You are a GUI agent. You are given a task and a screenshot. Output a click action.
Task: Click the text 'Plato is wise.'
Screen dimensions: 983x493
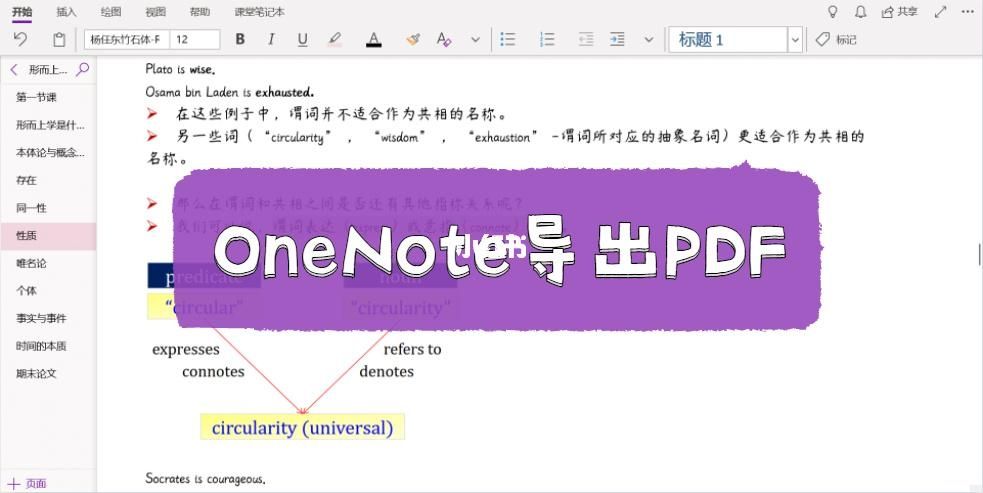coord(180,69)
